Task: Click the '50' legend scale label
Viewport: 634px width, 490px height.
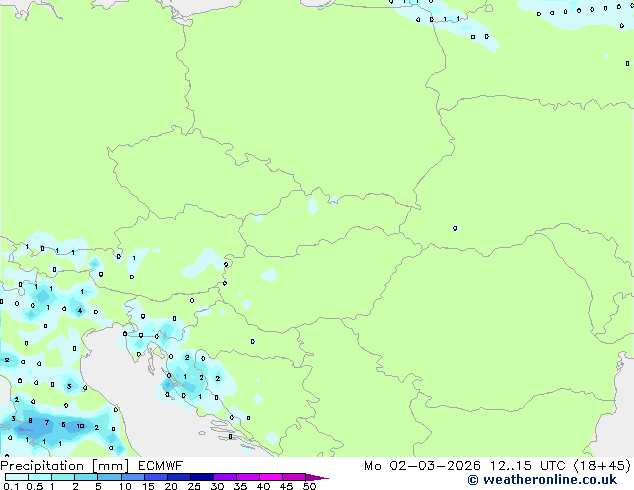Action: [309, 486]
